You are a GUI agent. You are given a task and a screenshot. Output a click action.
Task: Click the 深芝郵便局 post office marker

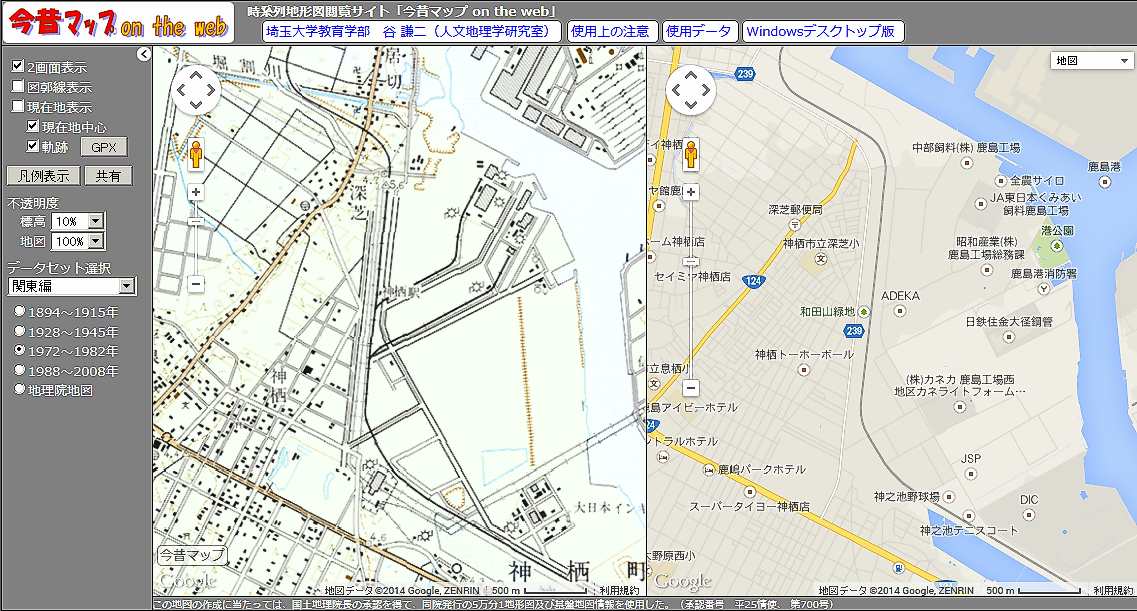(x=795, y=224)
